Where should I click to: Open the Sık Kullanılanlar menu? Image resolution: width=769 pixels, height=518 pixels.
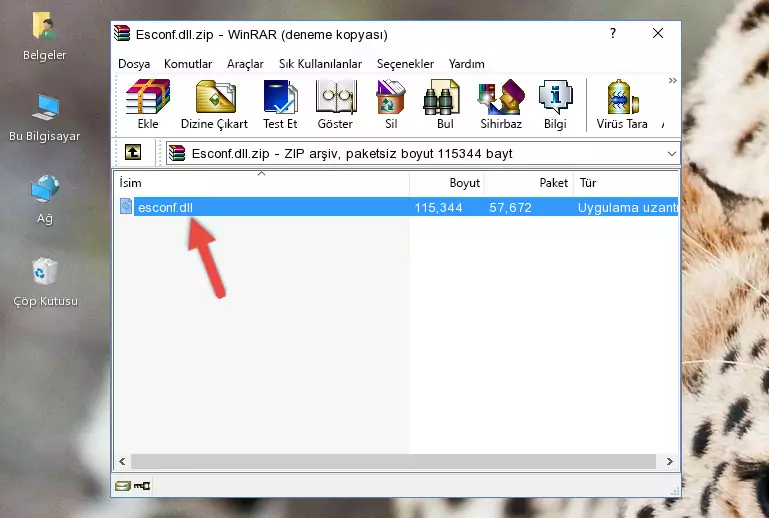coord(320,64)
